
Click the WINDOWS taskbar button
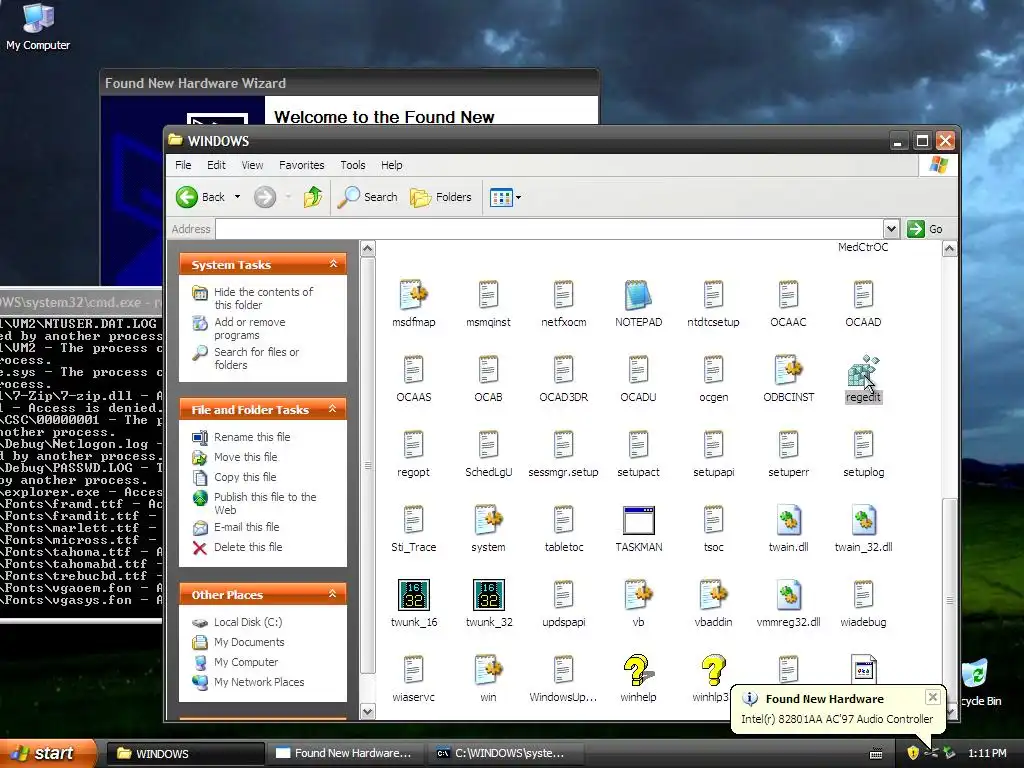(x=185, y=753)
